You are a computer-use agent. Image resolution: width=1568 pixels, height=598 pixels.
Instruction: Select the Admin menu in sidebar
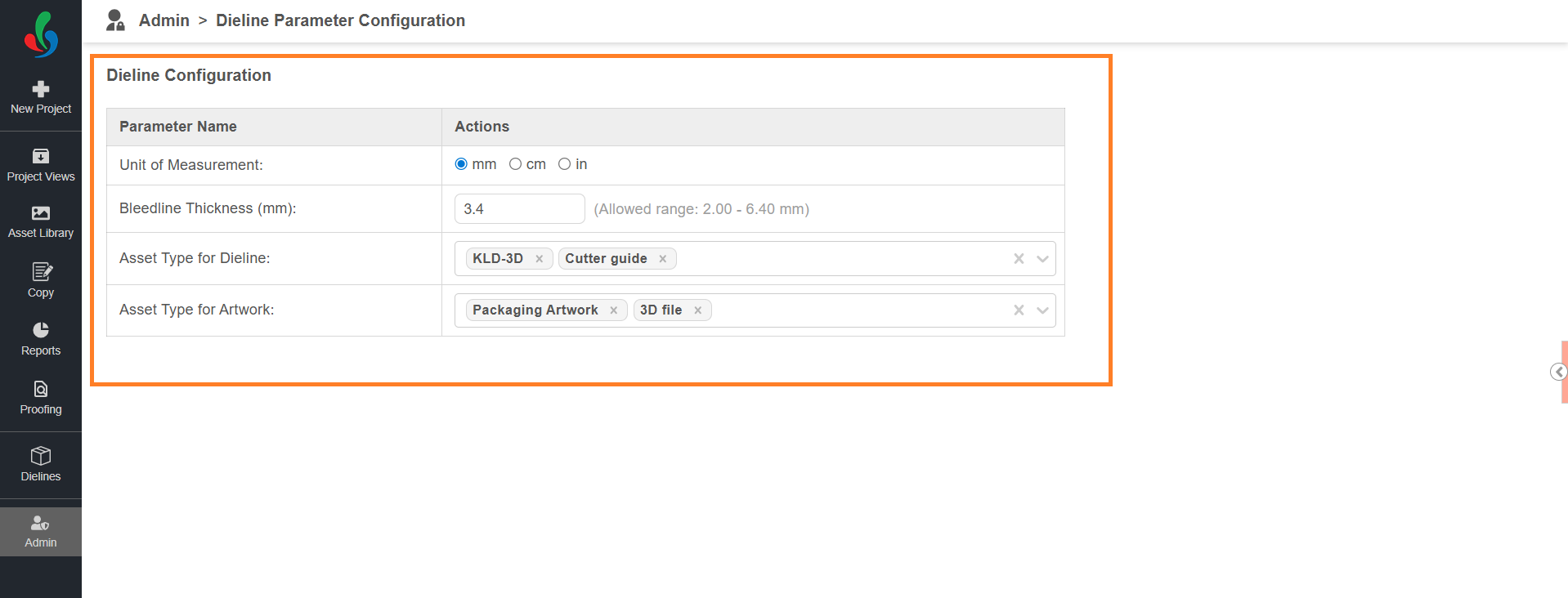click(x=41, y=531)
